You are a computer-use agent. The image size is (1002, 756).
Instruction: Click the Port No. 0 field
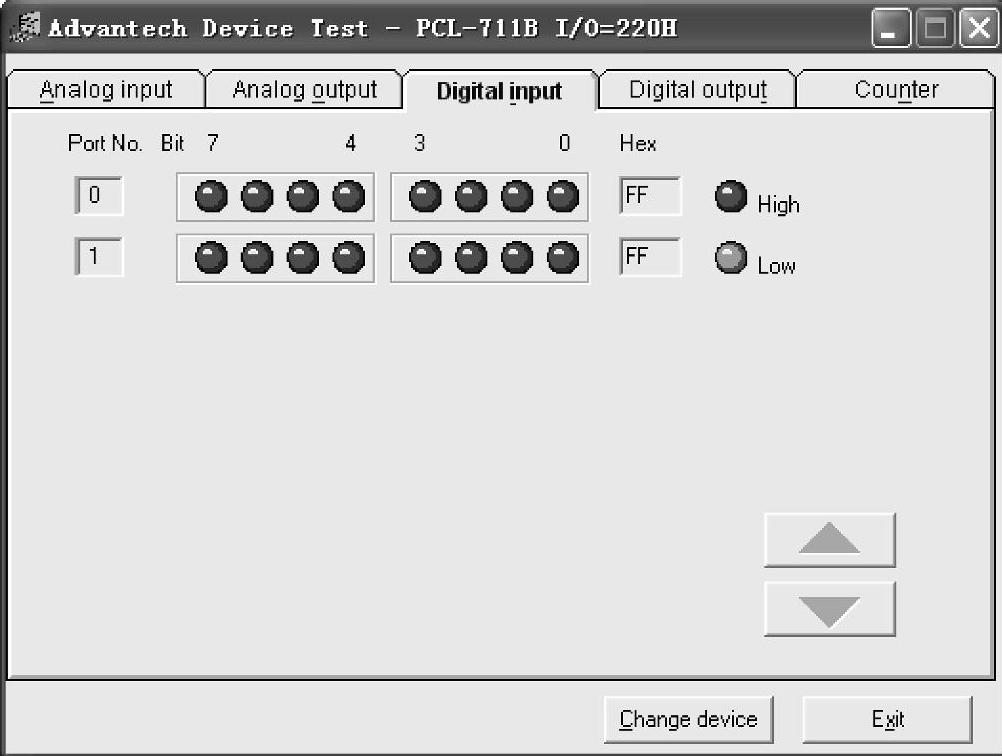point(98,196)
